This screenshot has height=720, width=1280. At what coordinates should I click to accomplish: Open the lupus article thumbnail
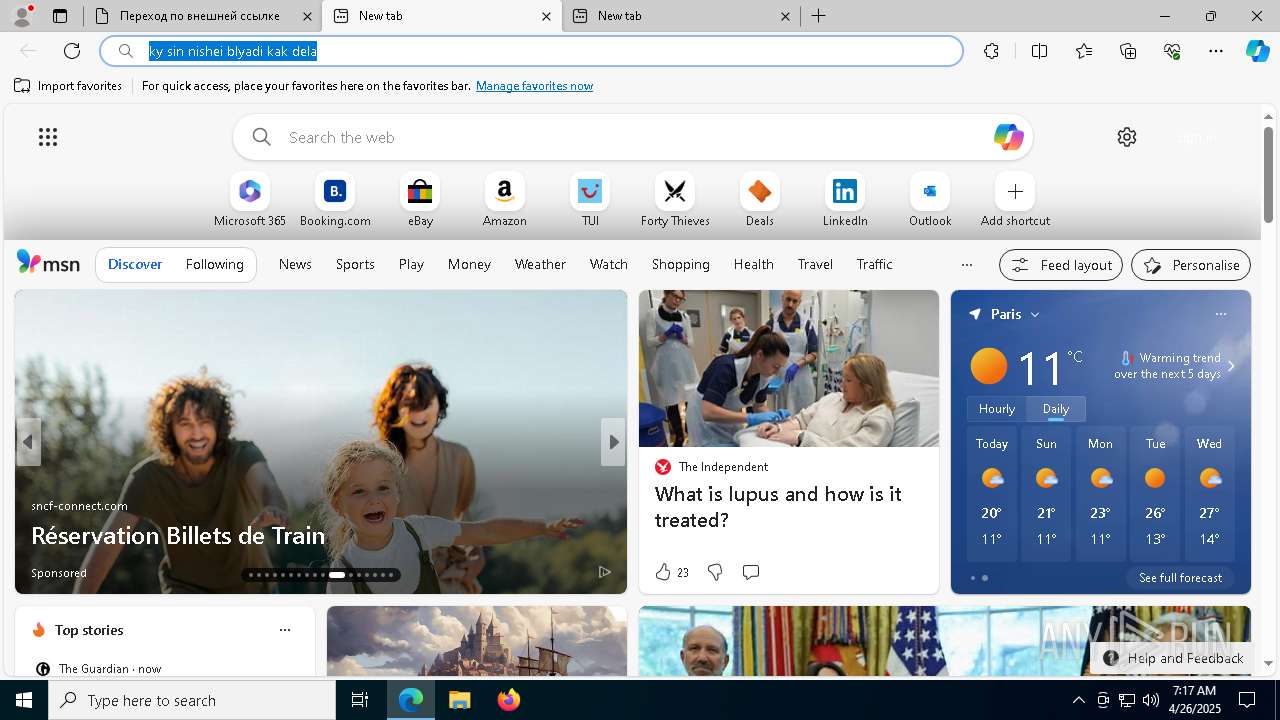789,368
